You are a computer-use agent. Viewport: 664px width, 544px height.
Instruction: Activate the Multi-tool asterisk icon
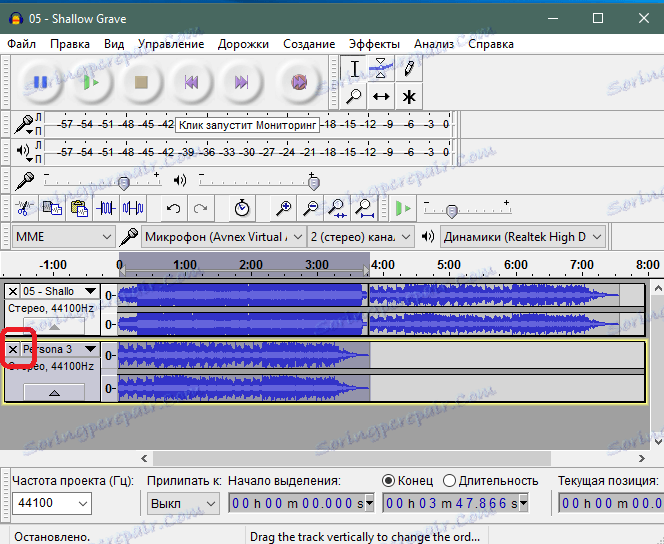[x=409, y=97]
